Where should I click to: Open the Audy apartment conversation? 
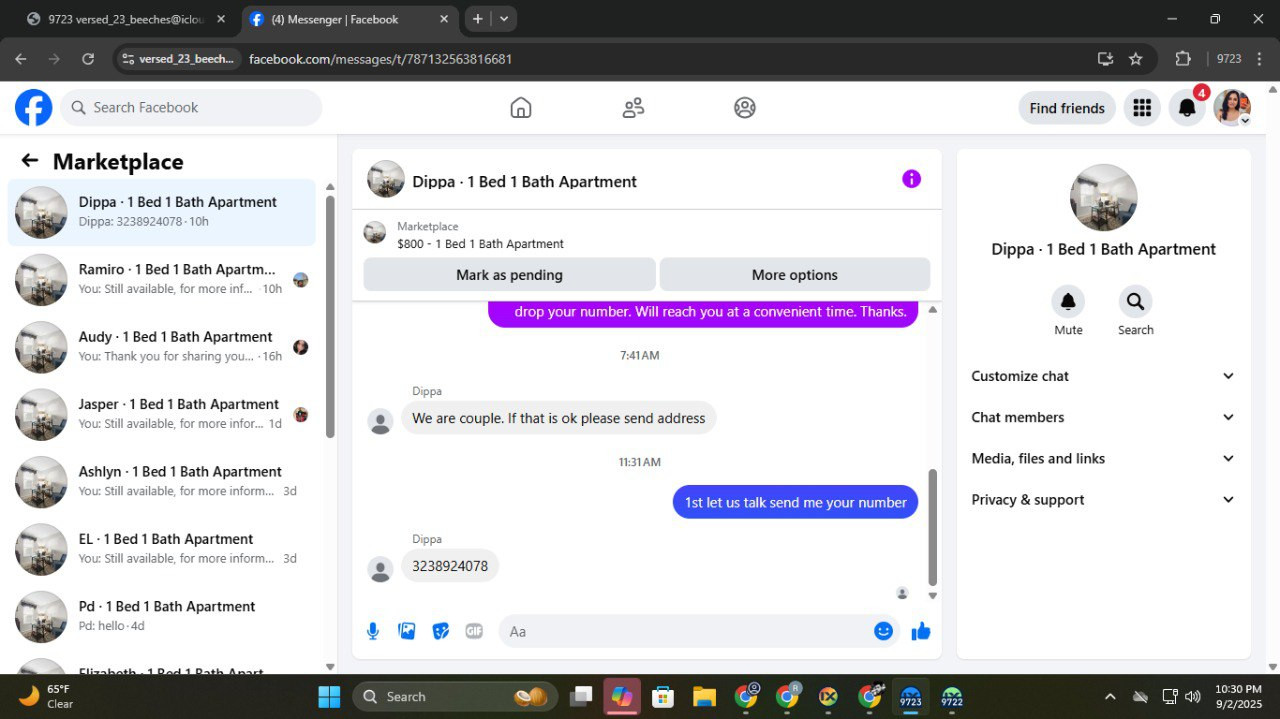tap(162, 347)
